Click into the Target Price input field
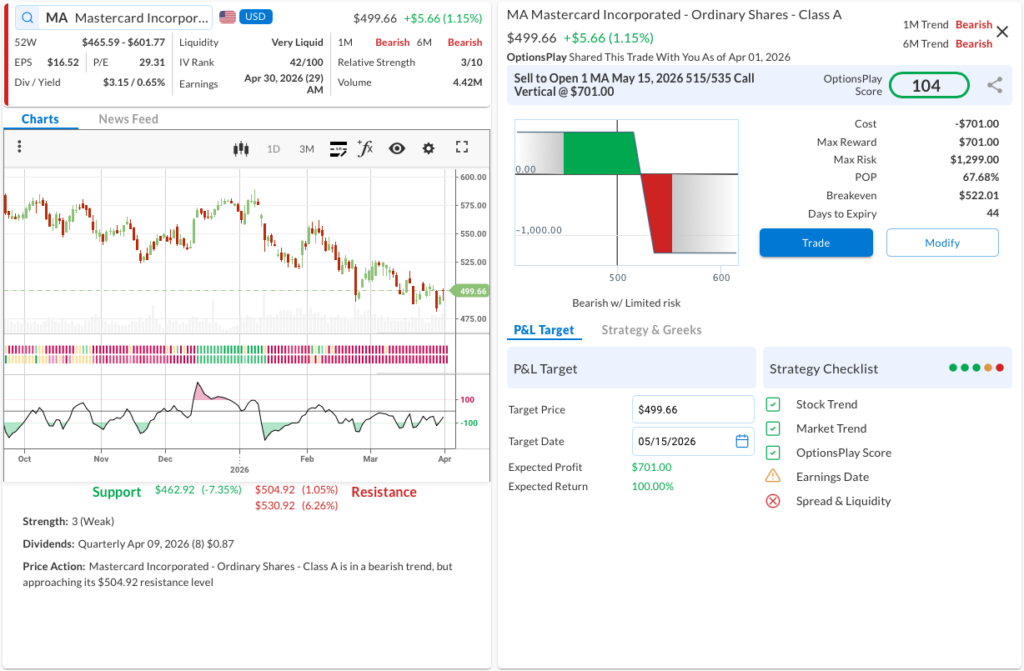Image resolution: width=1024 pixels, height=671 pixels. [693, 409]
